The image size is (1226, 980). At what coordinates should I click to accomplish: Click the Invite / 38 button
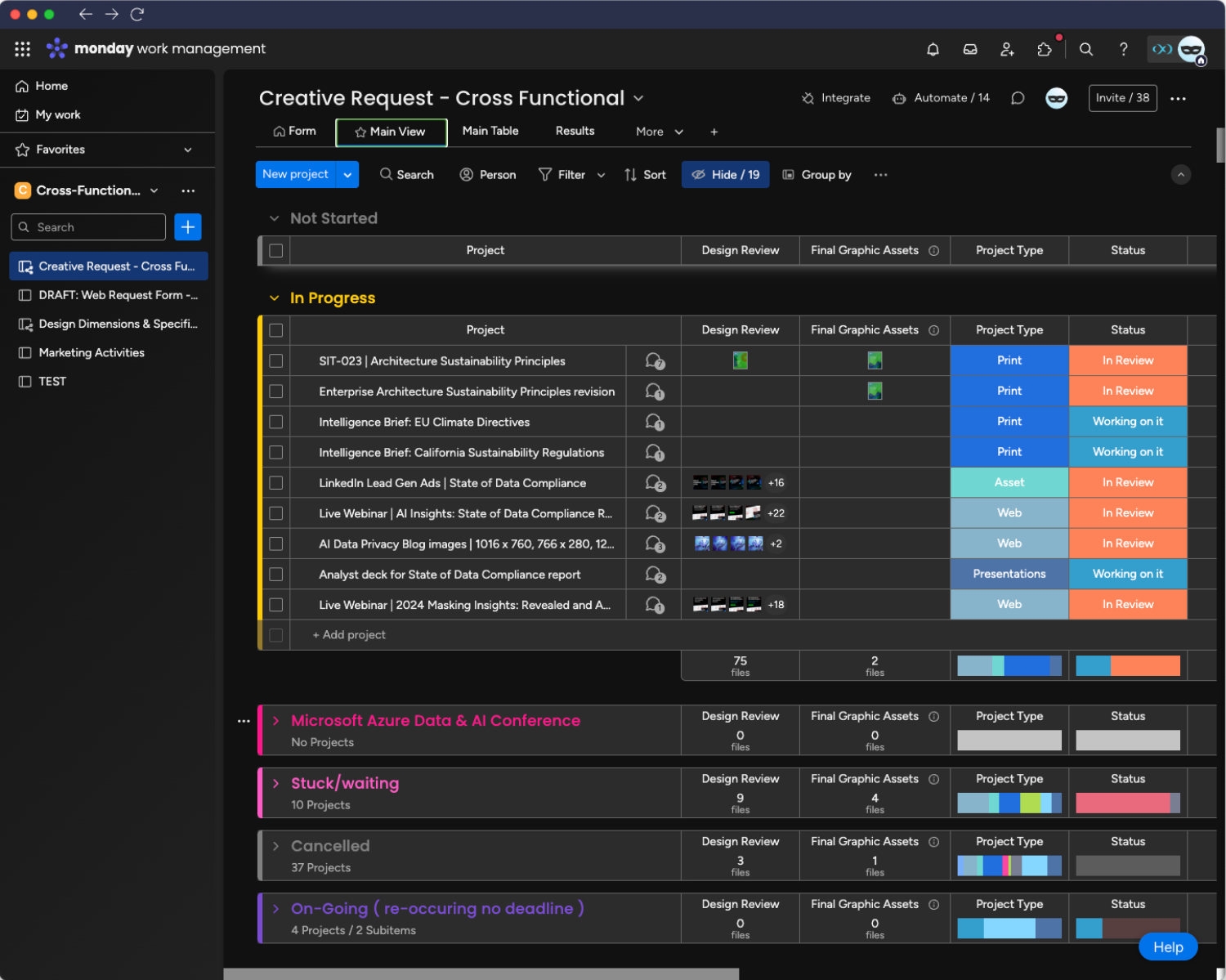click(1122, 98)
